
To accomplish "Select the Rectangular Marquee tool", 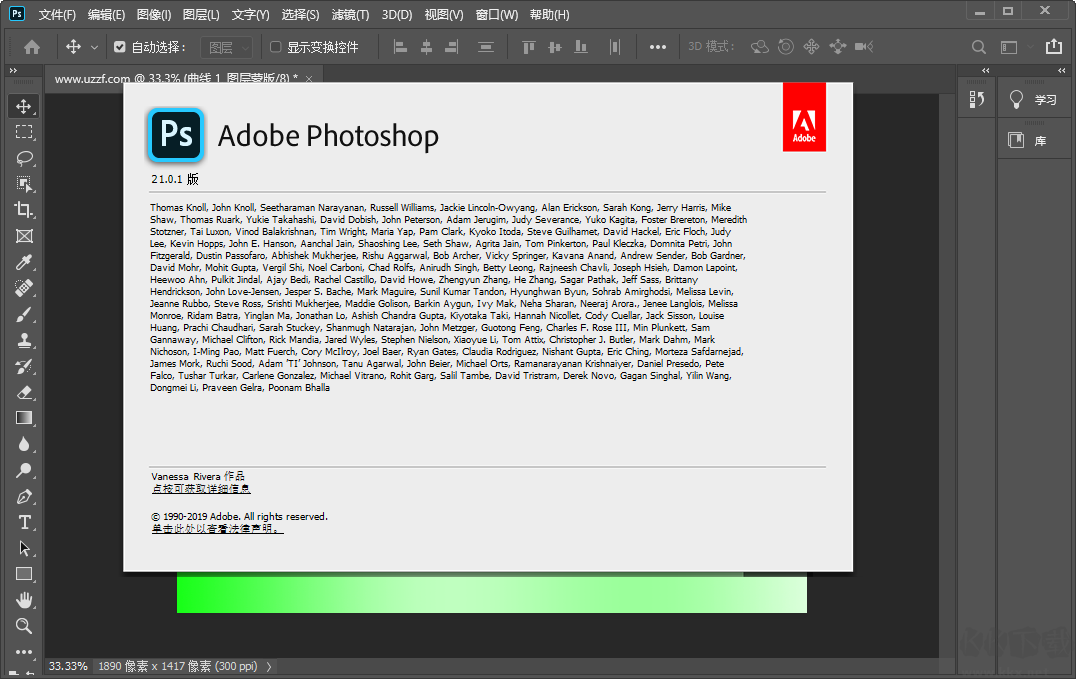I will coord(24,131).
